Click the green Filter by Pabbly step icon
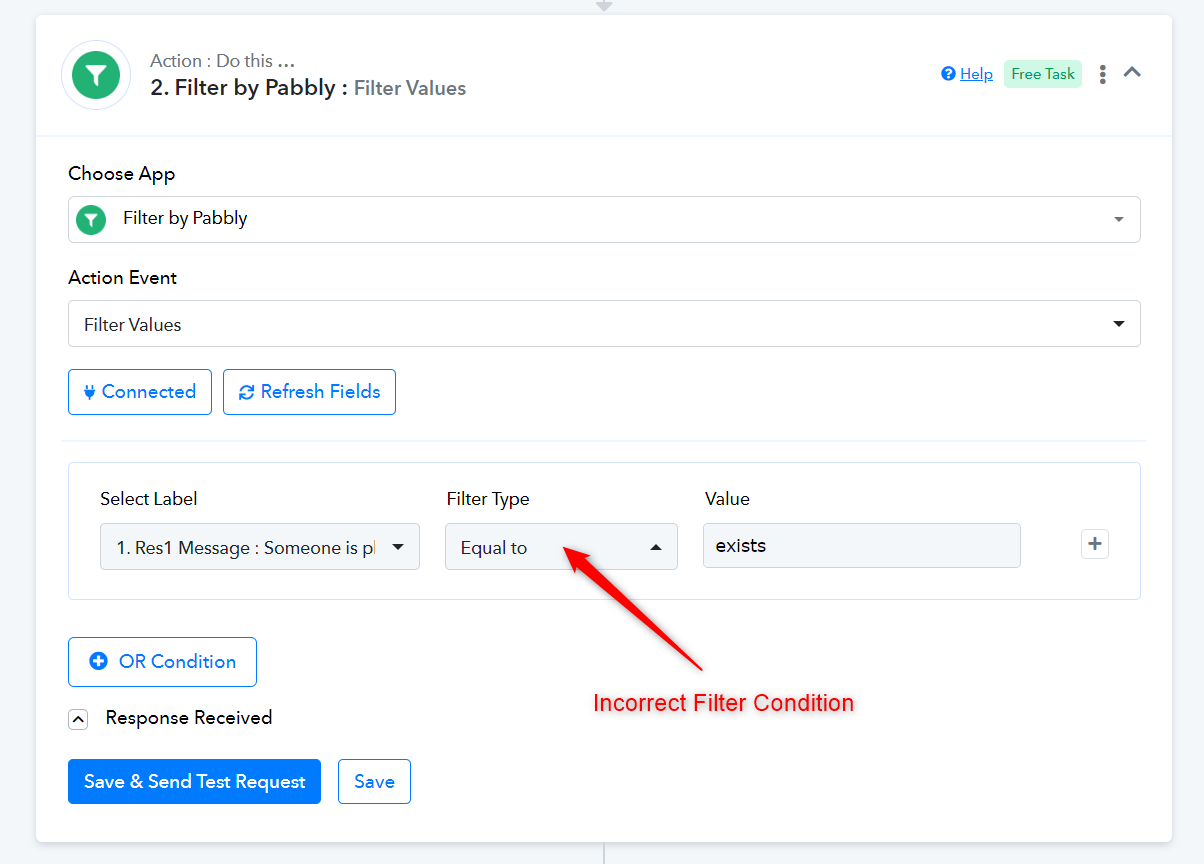This screenshot has width=1204, height=864. click(x=96, y=75)
